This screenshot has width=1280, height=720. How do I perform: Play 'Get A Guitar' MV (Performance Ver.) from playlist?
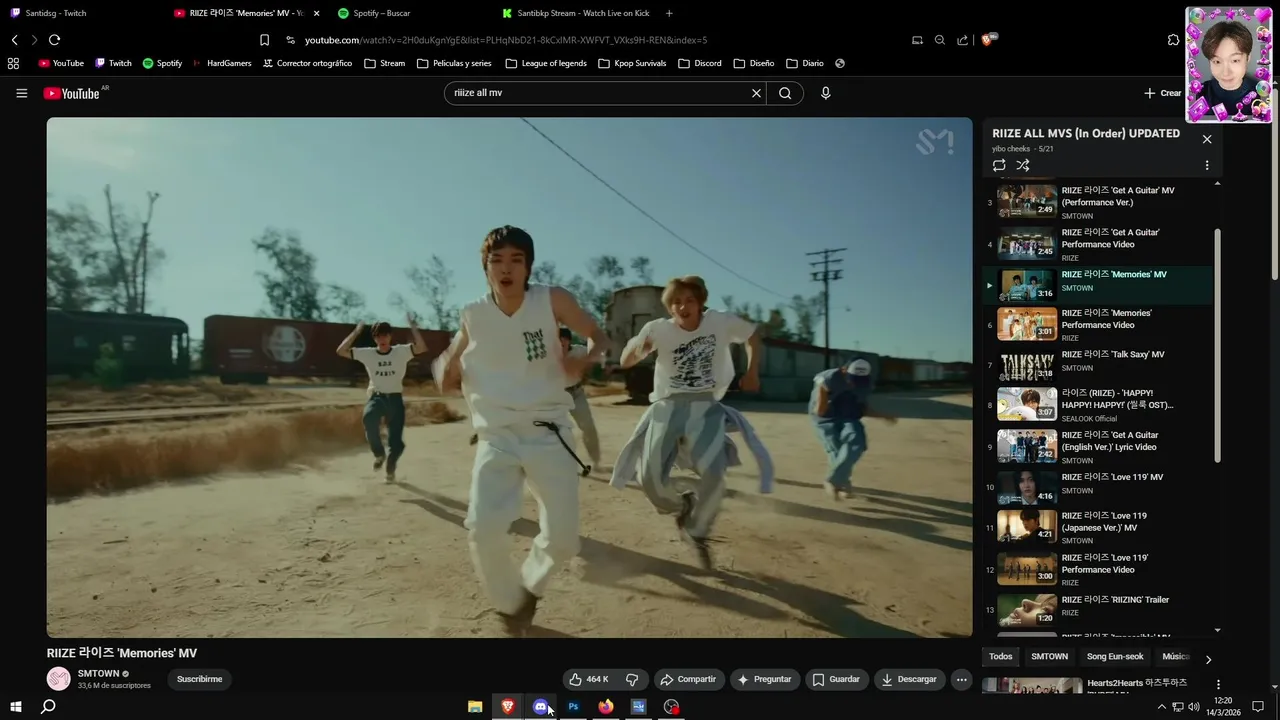tap(1098, 202)
